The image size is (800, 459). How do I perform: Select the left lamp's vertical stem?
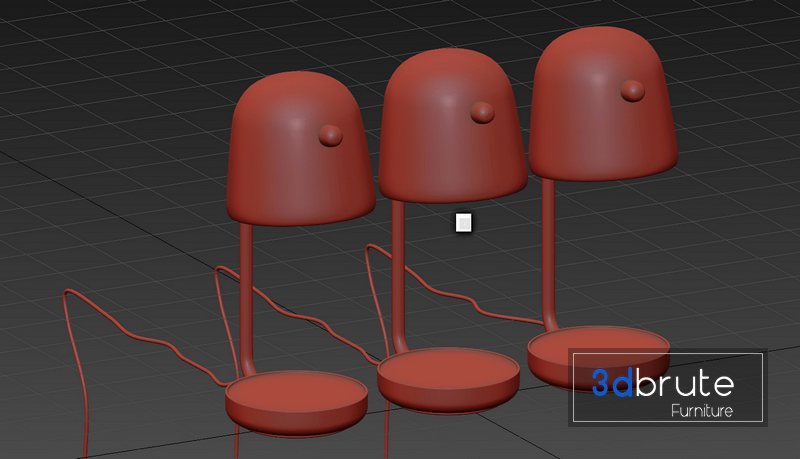click(x=247, y=300)
